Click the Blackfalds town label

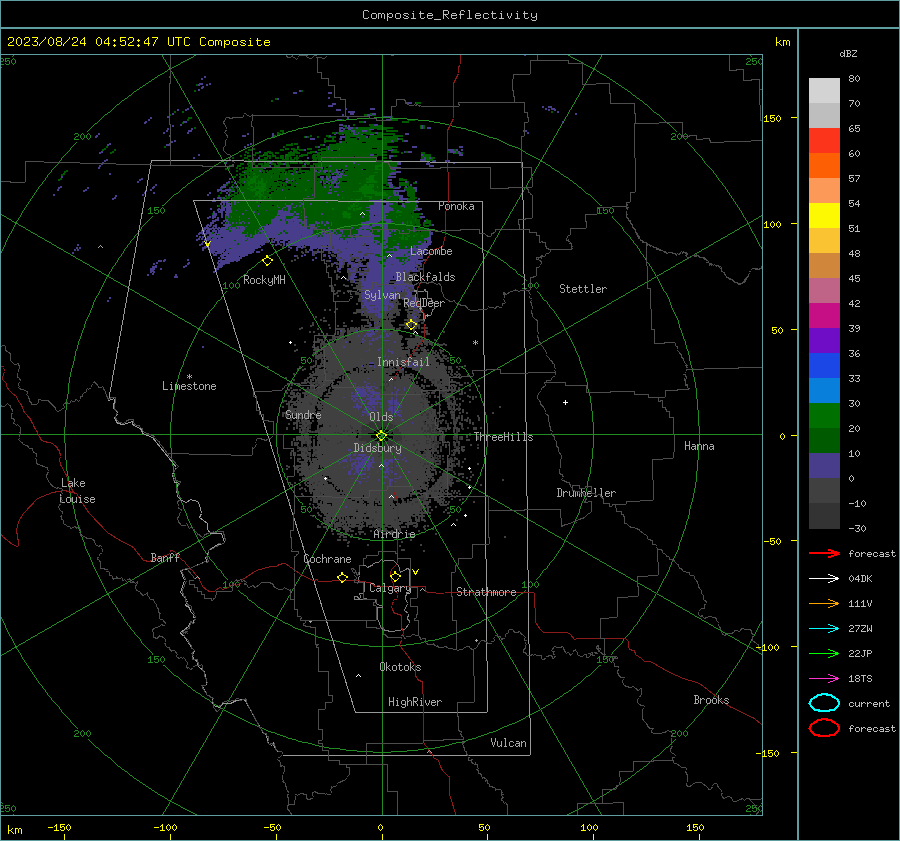pyautogui.click(x=425, y=277)
